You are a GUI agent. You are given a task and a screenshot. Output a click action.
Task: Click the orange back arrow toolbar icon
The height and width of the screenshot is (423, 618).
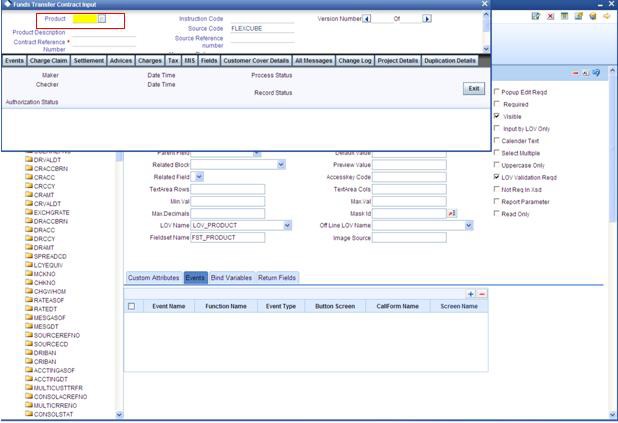pos(607,16)
